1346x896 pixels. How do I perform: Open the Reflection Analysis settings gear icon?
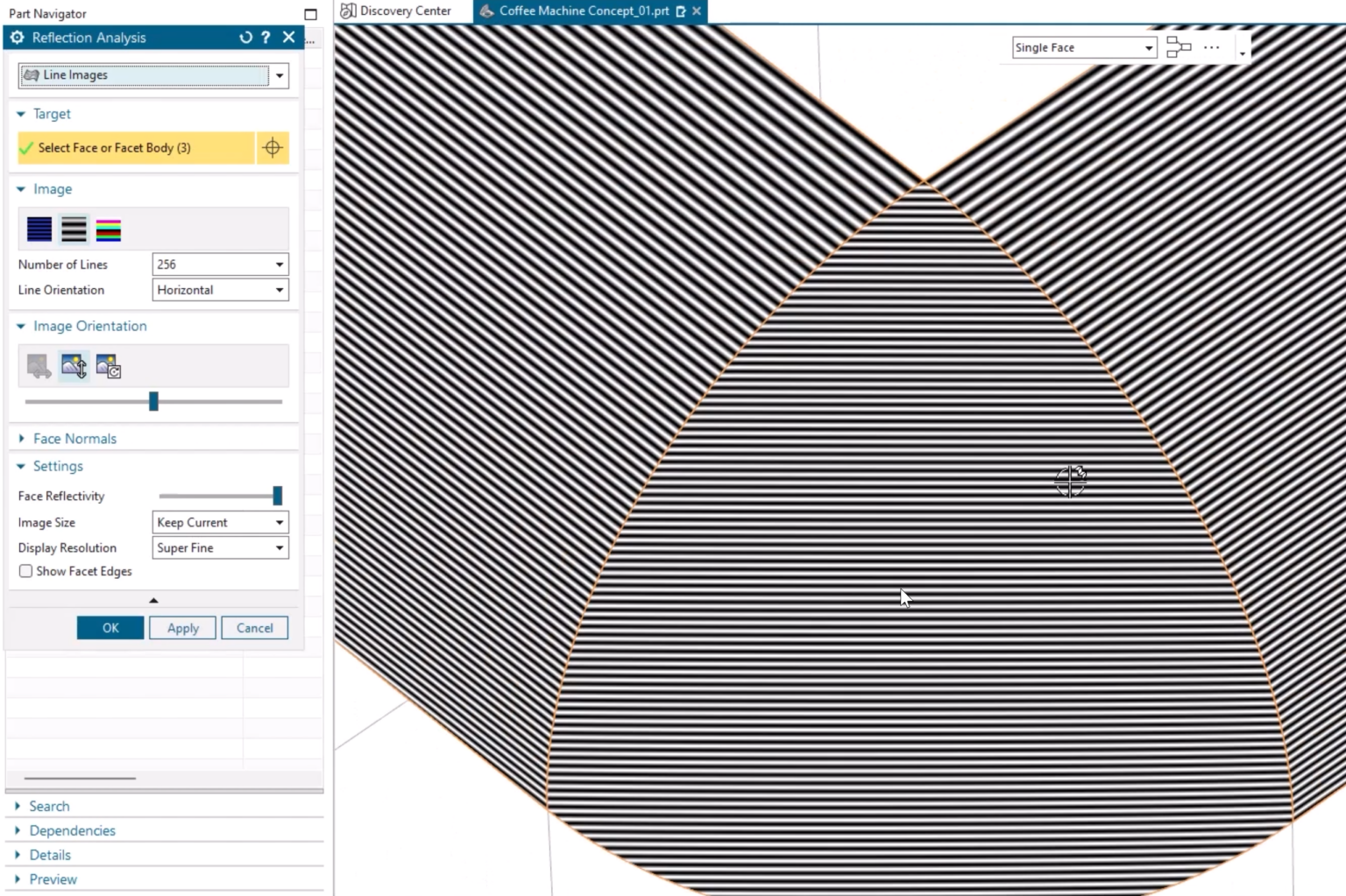point(16,37)
